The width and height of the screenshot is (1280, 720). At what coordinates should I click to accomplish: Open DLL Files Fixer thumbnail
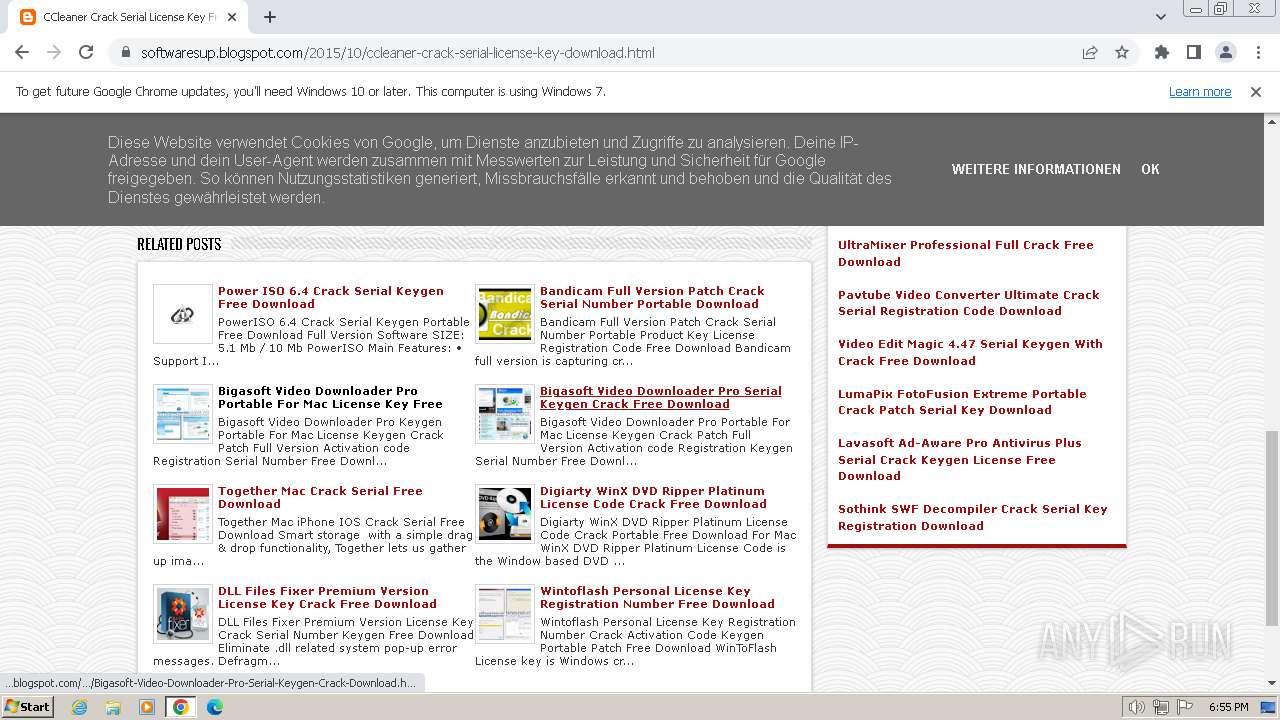tap(182, 614)
